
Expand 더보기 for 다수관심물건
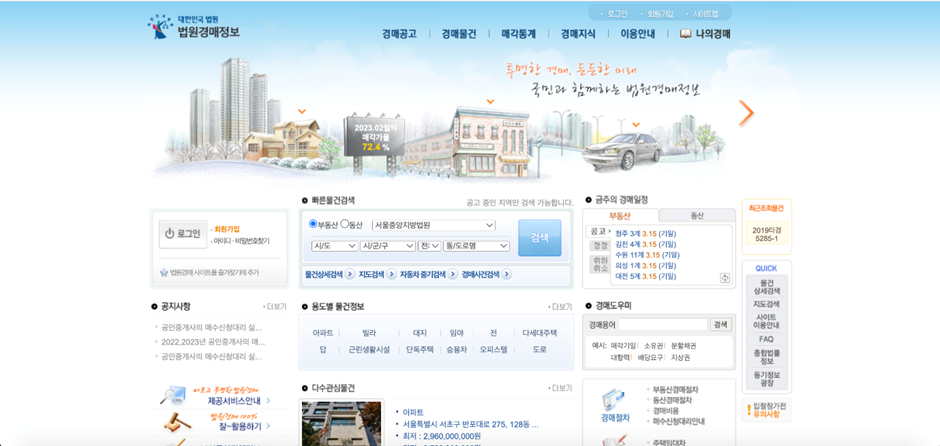pos(561,388)
